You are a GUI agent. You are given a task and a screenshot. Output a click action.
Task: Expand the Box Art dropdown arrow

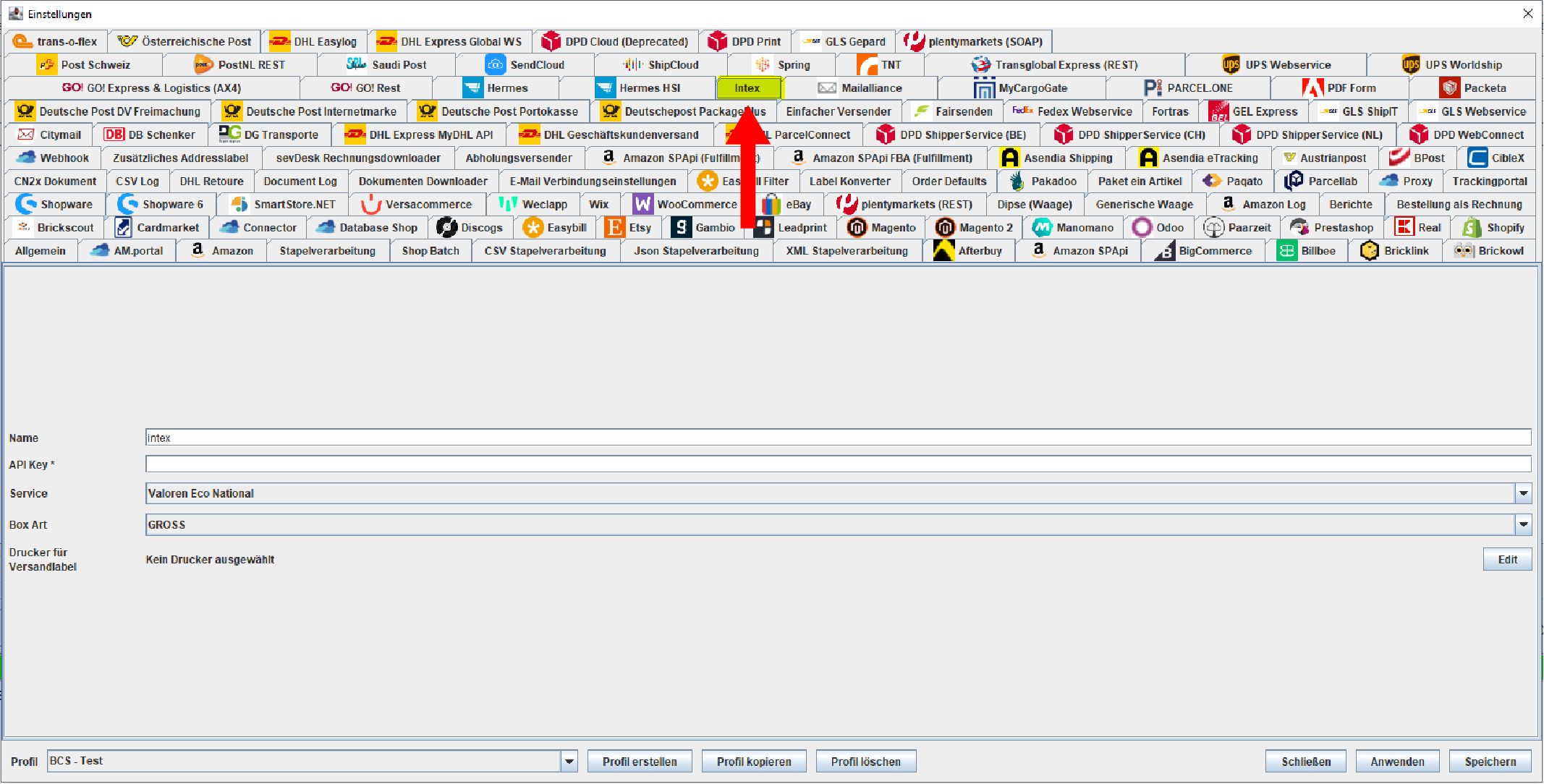click(x=1524, y=524)
